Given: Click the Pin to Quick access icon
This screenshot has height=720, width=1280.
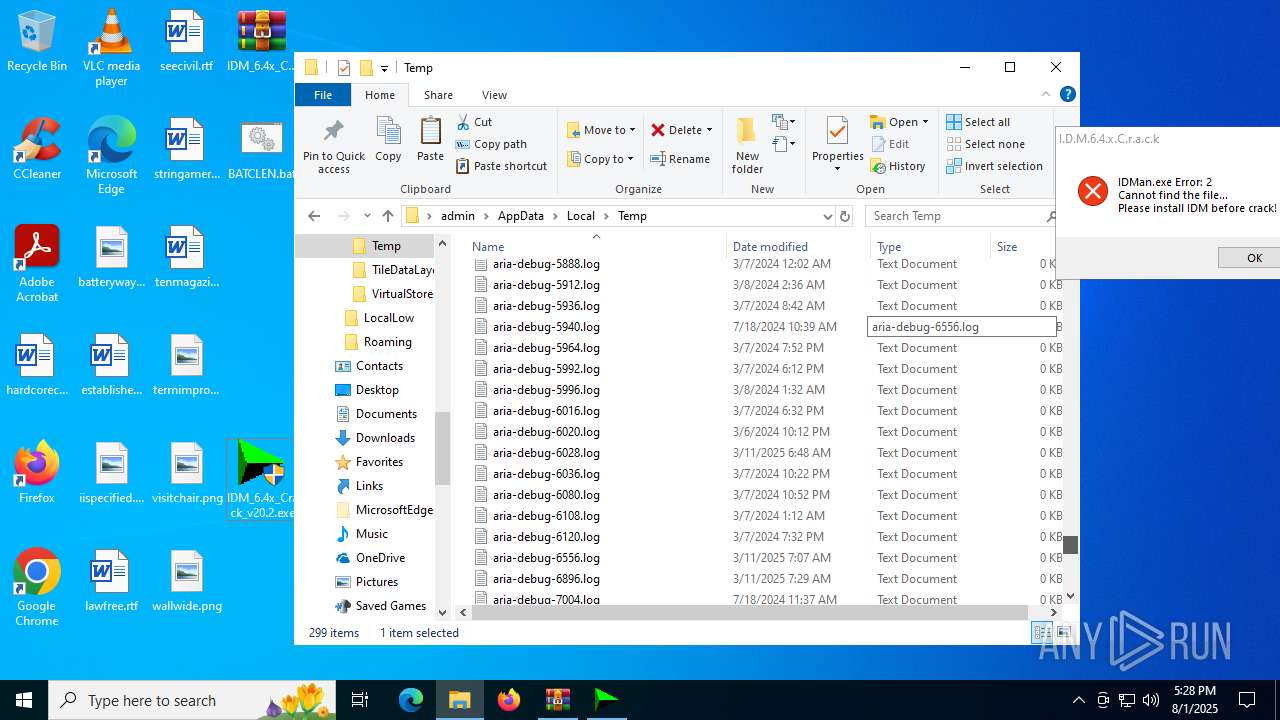Looking at the screenshot, I should [x=334, y=146].
